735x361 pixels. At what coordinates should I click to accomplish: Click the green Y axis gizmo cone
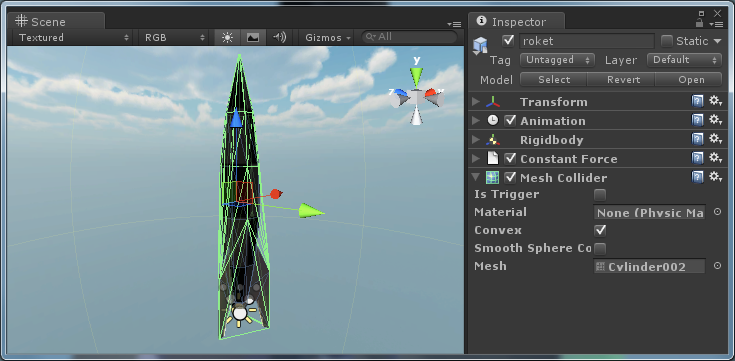tap(416, 76)
